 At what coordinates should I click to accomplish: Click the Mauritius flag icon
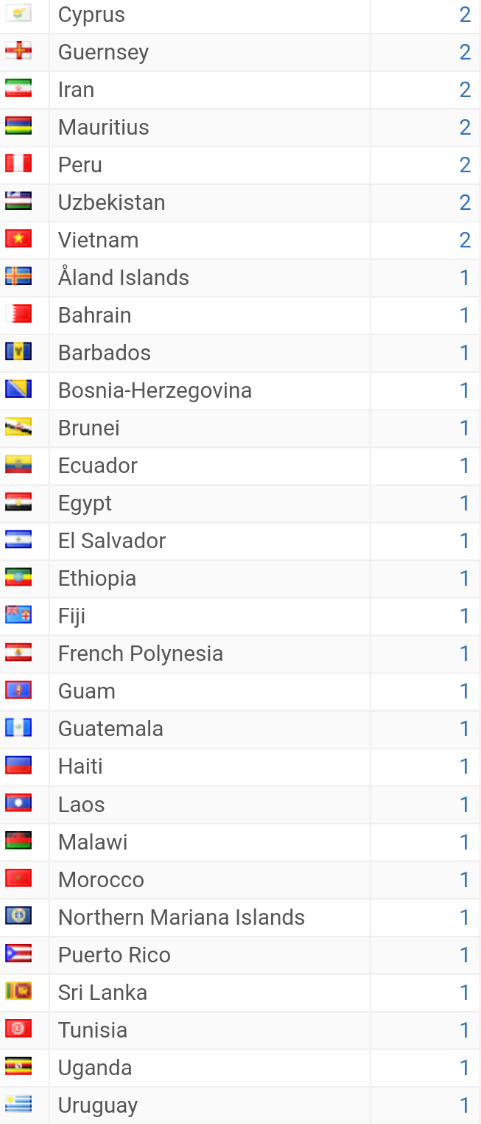coord(18,127)
